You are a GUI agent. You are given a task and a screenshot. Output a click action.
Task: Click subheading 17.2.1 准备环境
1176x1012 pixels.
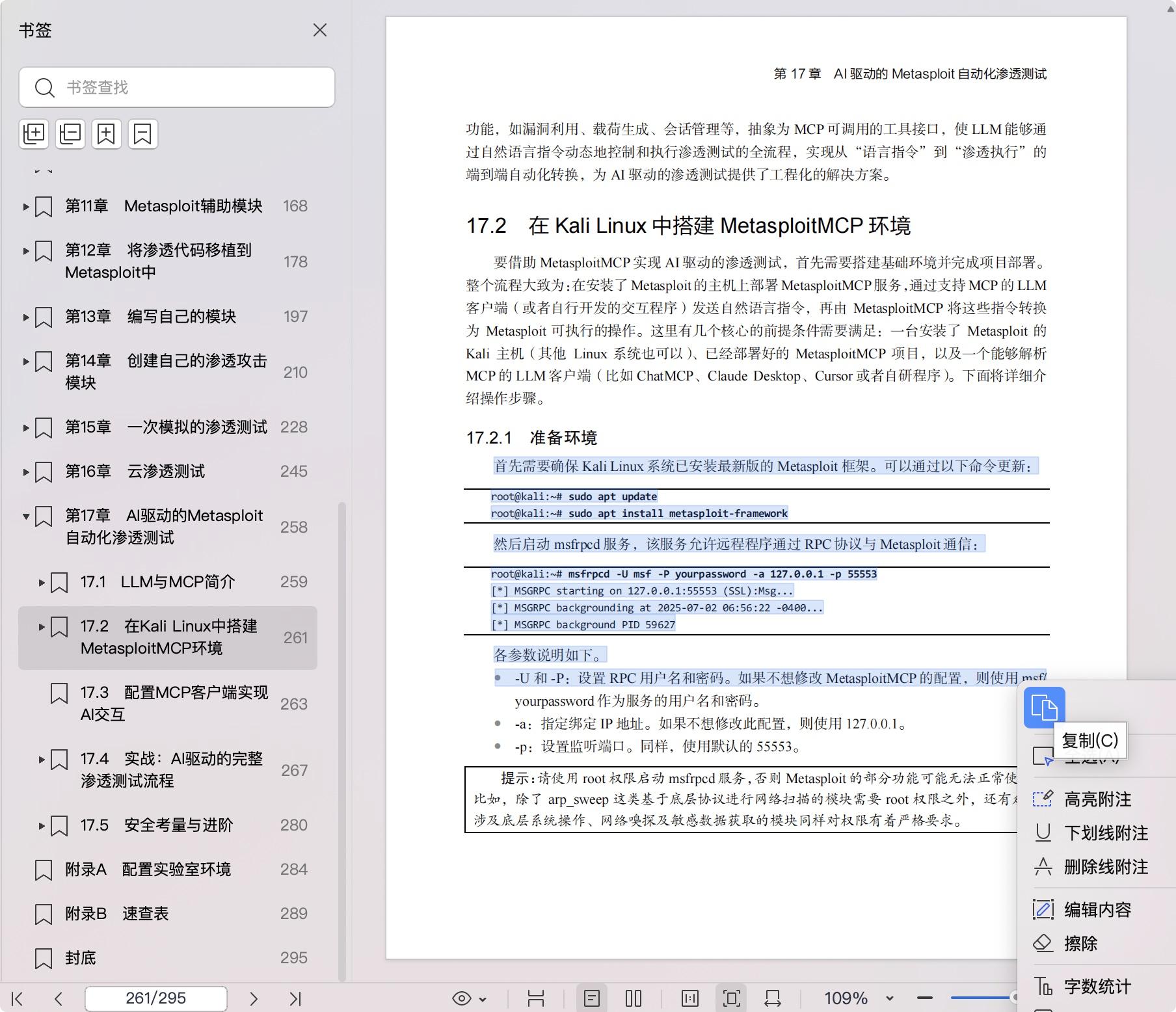point(531,438)
